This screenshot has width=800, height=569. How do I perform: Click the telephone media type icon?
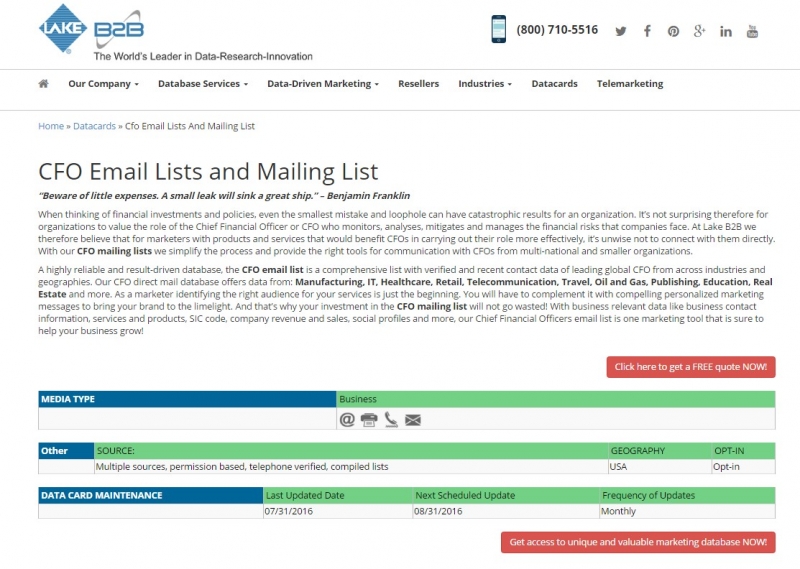[x=391, y=419]
